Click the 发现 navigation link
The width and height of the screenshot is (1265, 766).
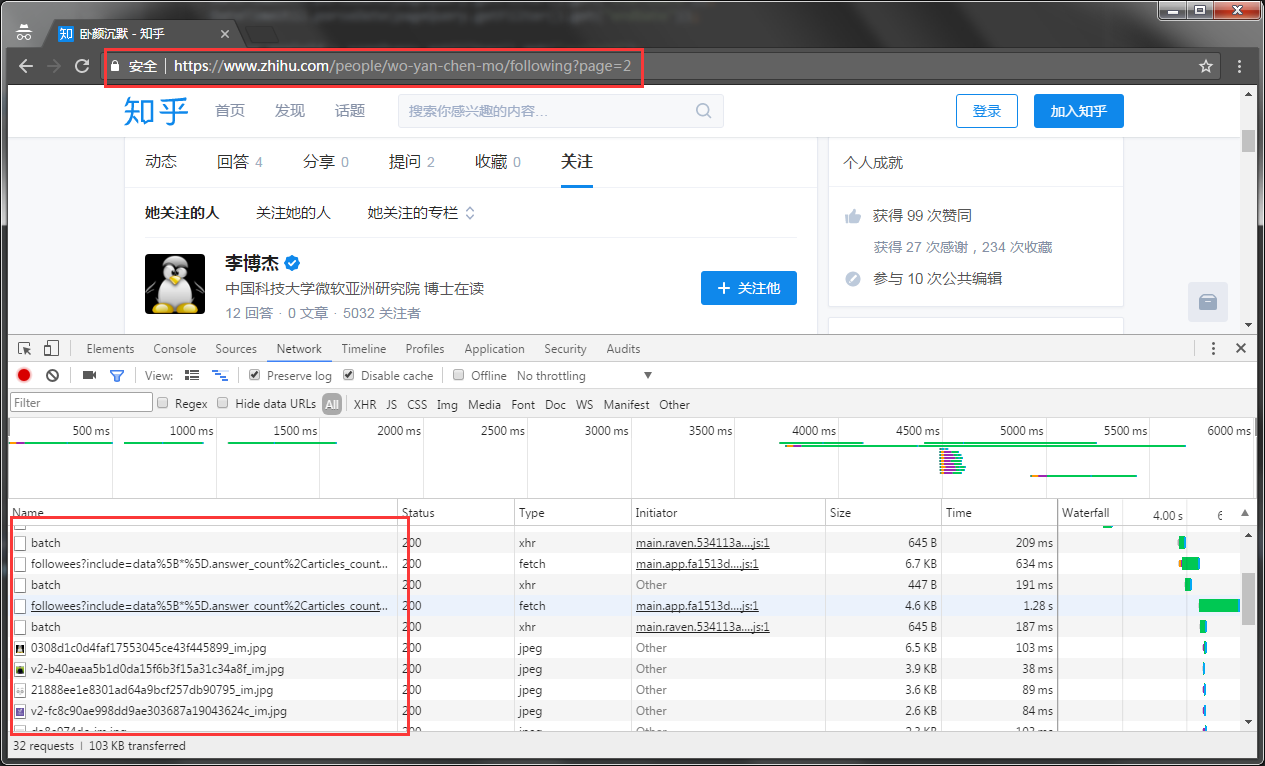tap(290, 111)
